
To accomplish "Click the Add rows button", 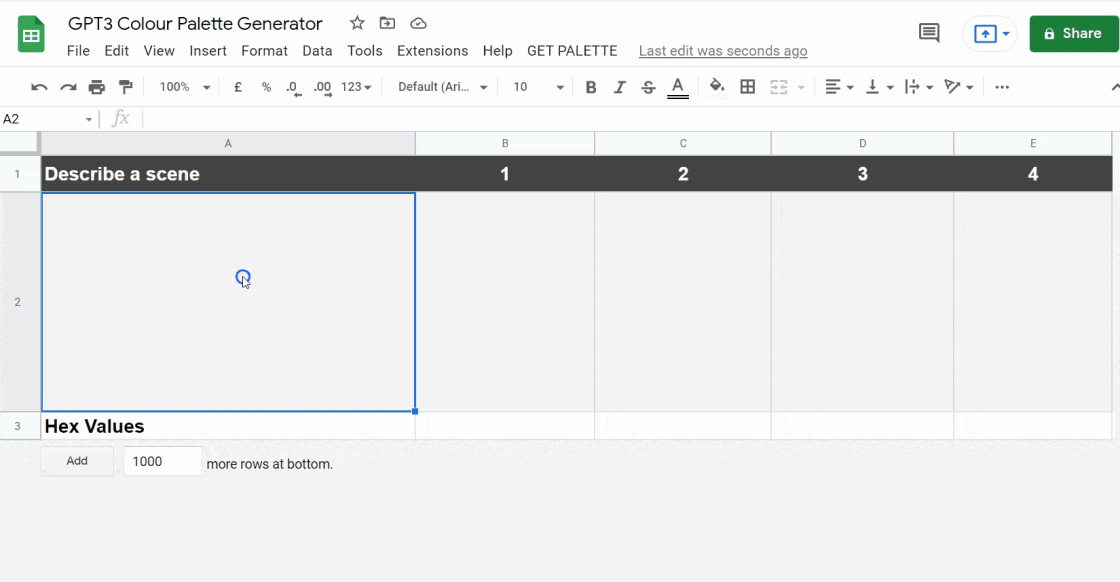I will pos(77,461).
